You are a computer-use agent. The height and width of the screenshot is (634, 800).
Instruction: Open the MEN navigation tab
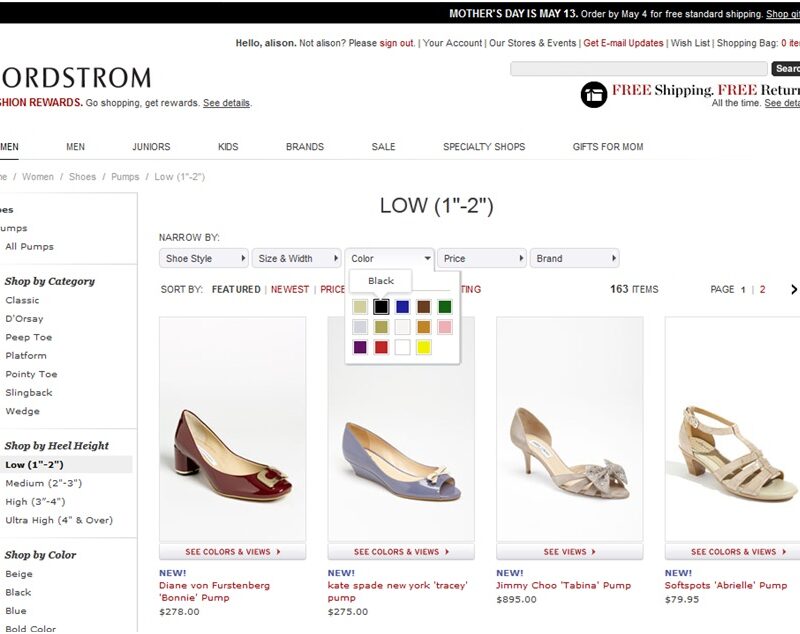[76, 147]
